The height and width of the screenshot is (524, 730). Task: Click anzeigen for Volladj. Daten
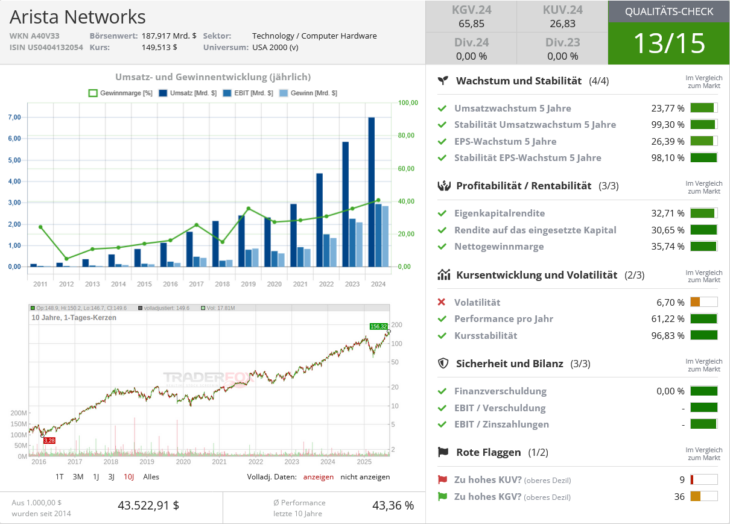pos(318,477)
